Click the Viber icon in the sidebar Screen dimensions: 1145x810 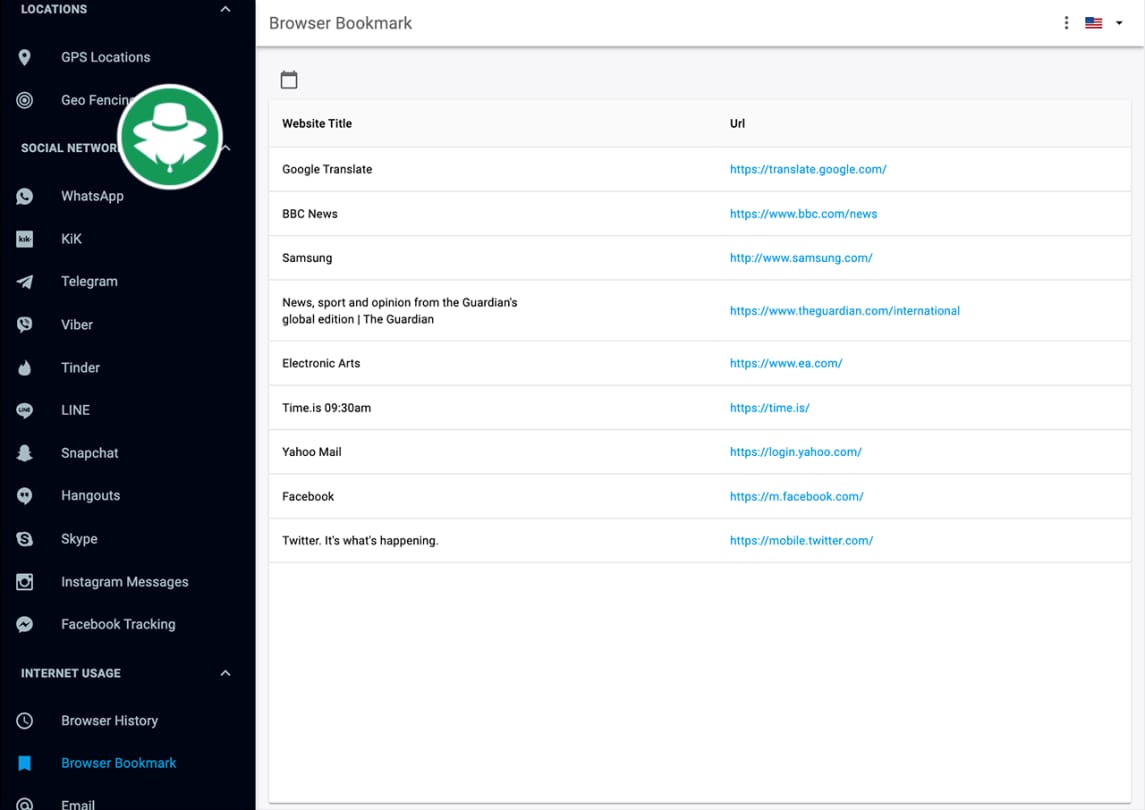(x=24, y=324)
